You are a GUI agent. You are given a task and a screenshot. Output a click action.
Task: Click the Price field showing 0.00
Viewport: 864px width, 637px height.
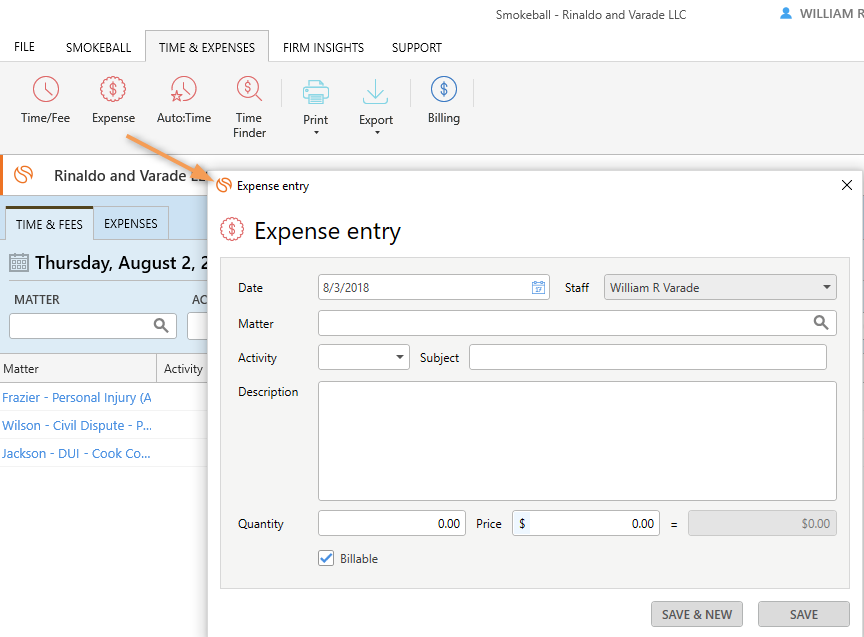tap(586, 523)
